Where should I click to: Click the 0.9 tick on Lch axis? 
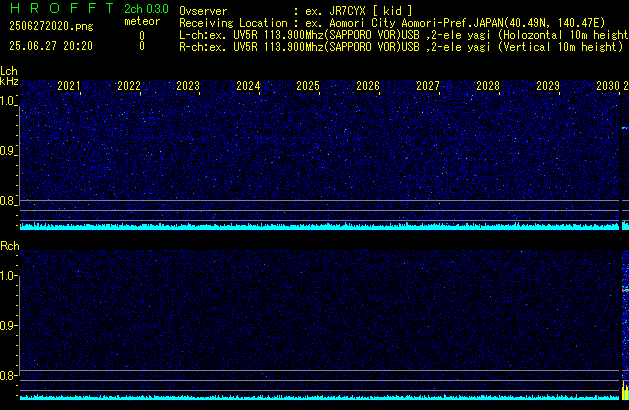(8, 151)
